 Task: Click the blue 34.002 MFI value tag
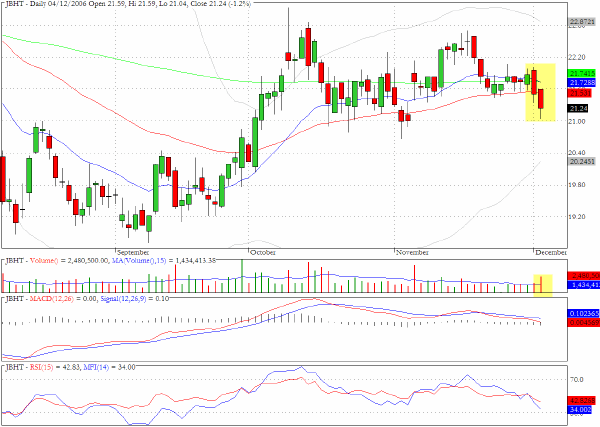coord(580,410)
